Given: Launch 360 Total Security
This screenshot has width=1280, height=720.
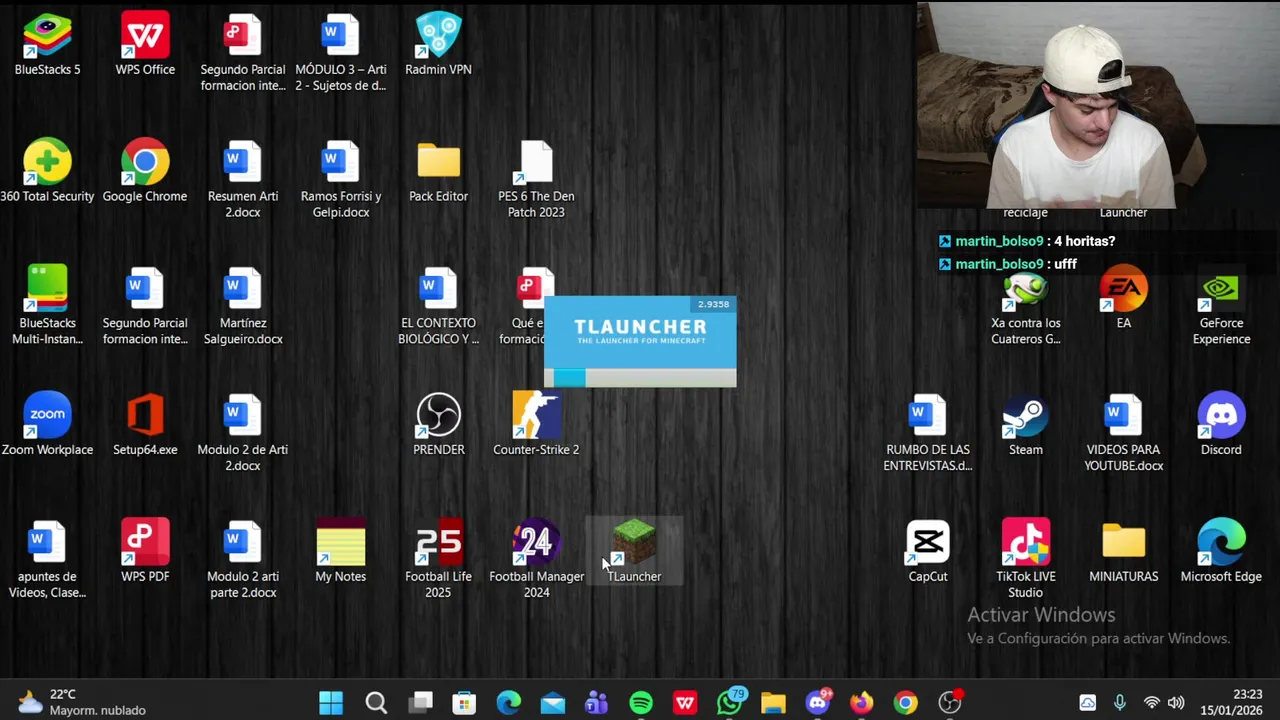Looking at the screenshot, I should click(47, 171).
